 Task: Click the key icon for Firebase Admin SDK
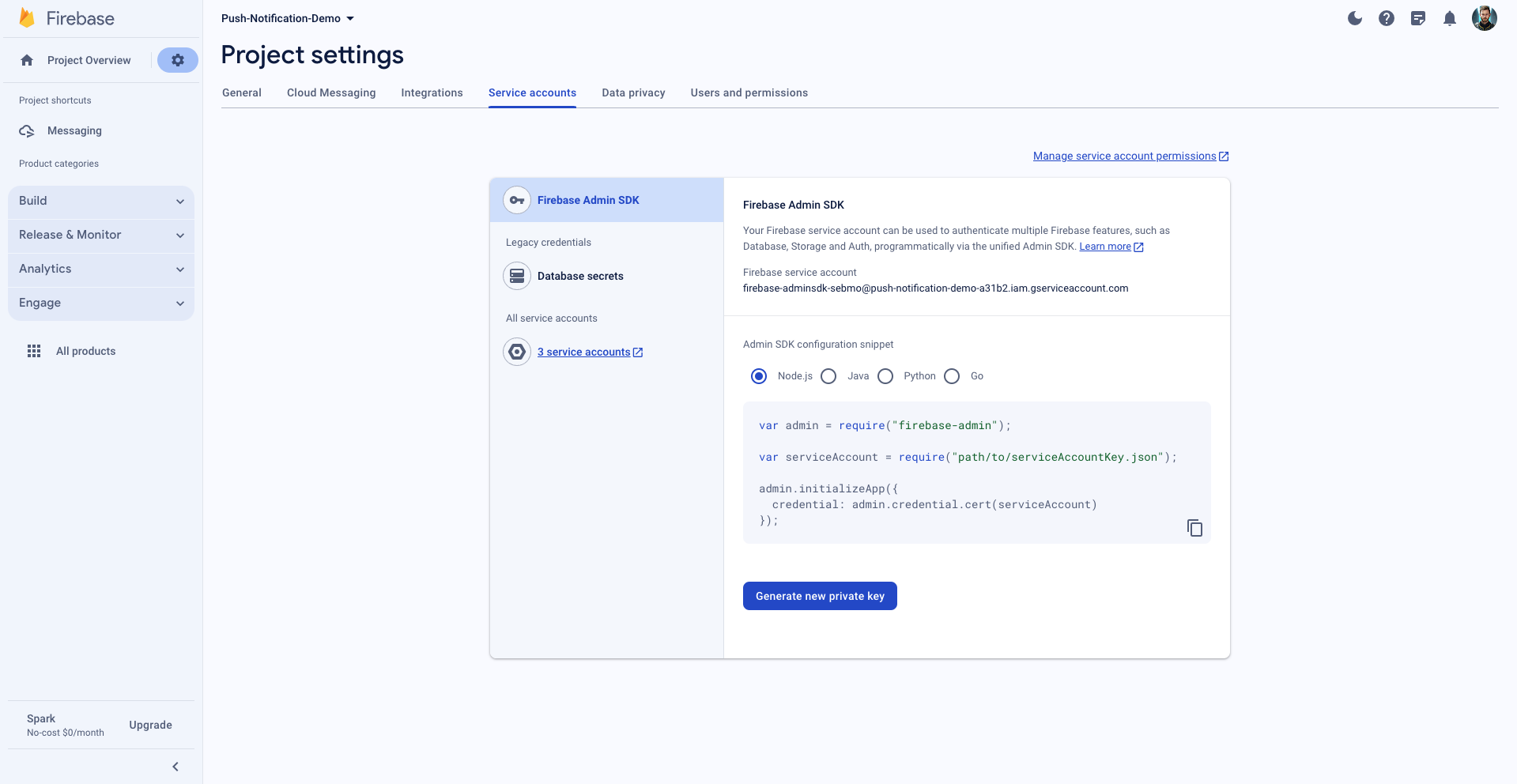coord(517,200)
